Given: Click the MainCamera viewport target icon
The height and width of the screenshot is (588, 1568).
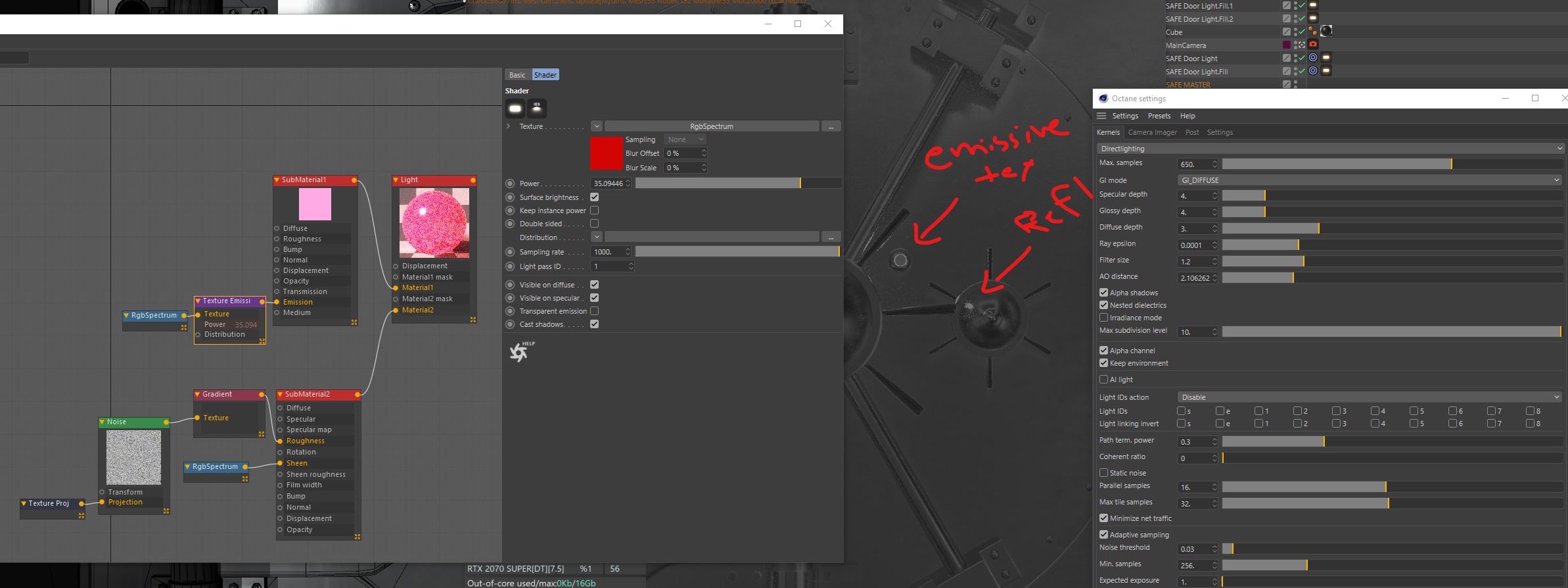Looking at the screenshot, I should [1302, 45].
